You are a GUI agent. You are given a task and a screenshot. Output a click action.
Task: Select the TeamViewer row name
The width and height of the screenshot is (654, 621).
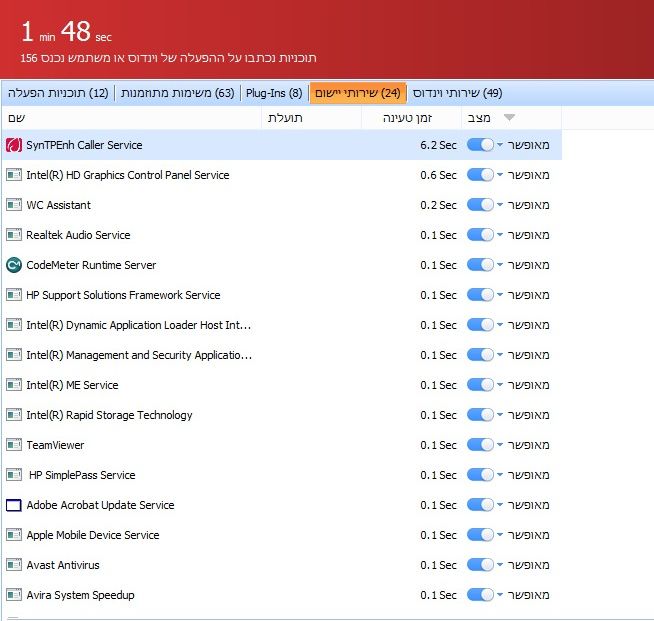tap(55, 445)
